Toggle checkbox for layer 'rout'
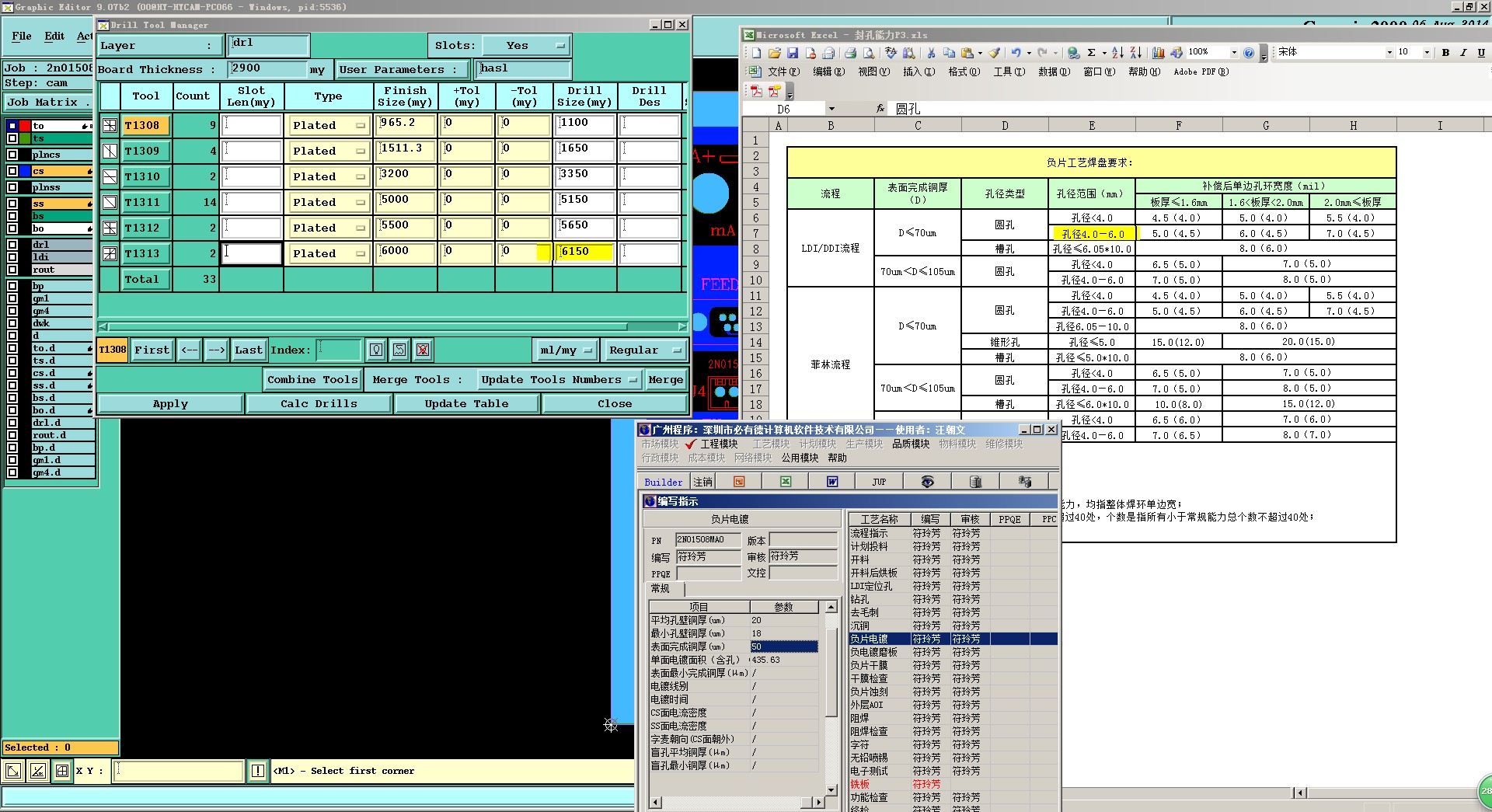 [x=12, y=270]
